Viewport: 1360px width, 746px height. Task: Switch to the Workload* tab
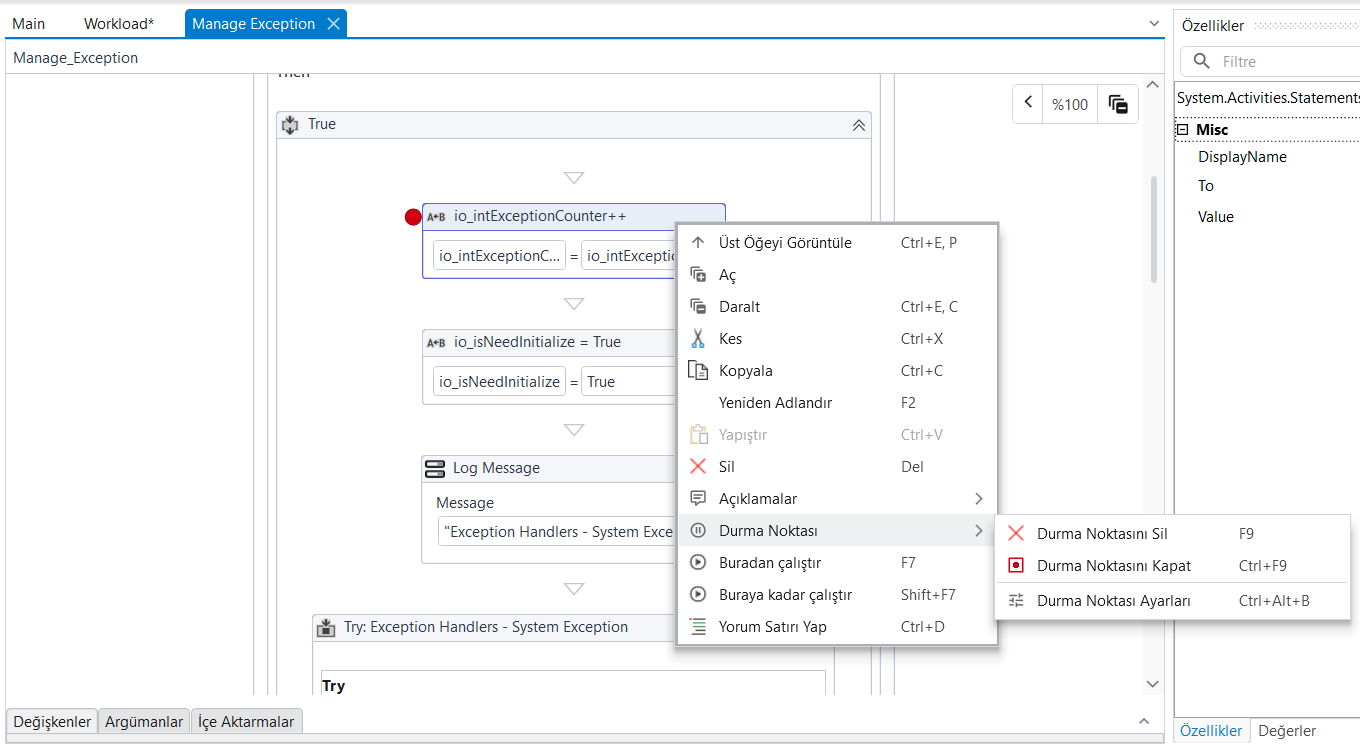click(119, 24)
